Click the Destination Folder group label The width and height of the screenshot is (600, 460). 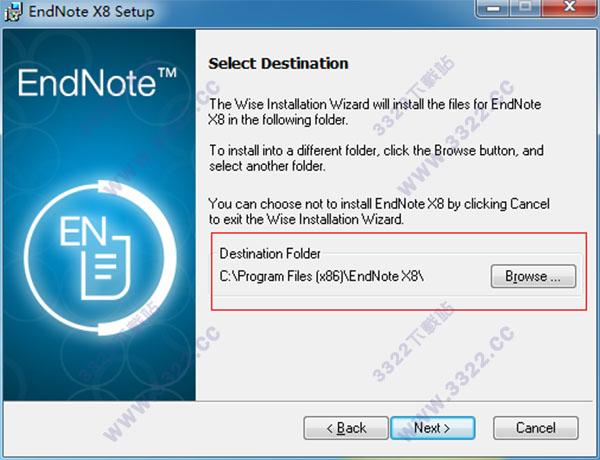270,254
